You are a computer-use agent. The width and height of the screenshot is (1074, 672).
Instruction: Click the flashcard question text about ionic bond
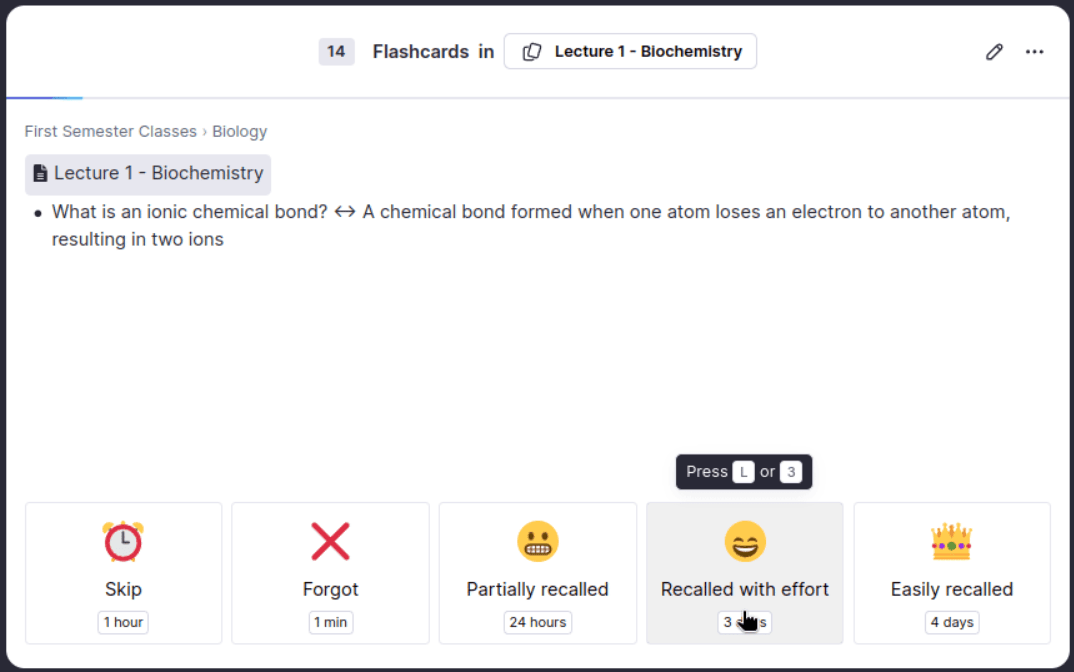pyautogui.click(x=190, y=212)
